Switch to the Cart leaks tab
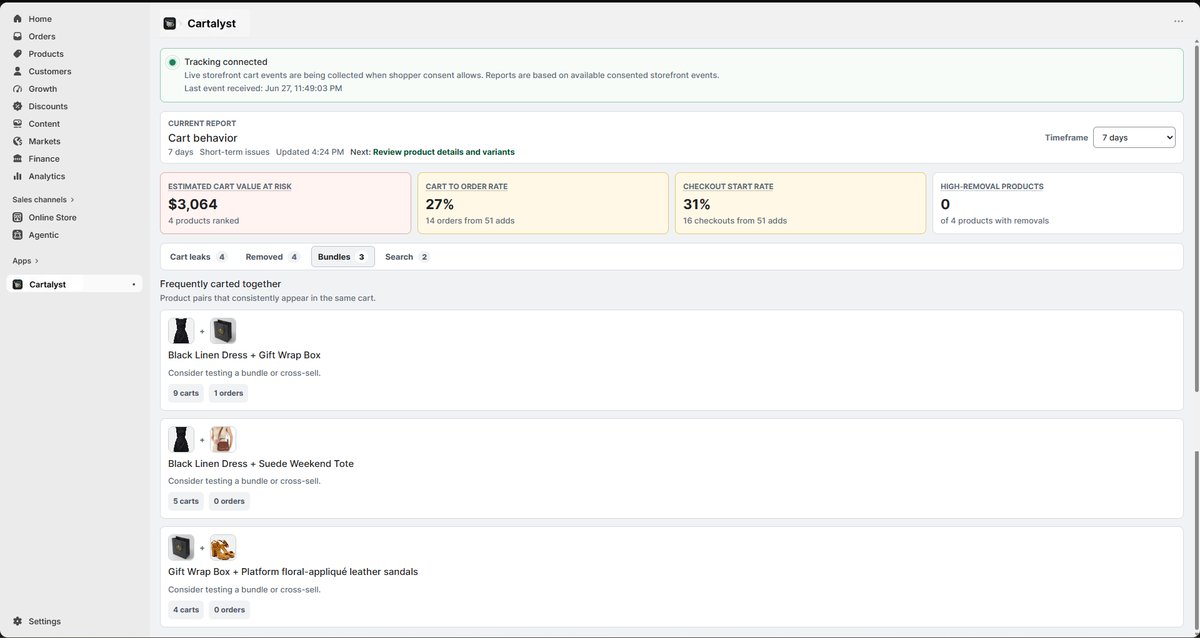The image size is (1200, 638). point(198,257)
